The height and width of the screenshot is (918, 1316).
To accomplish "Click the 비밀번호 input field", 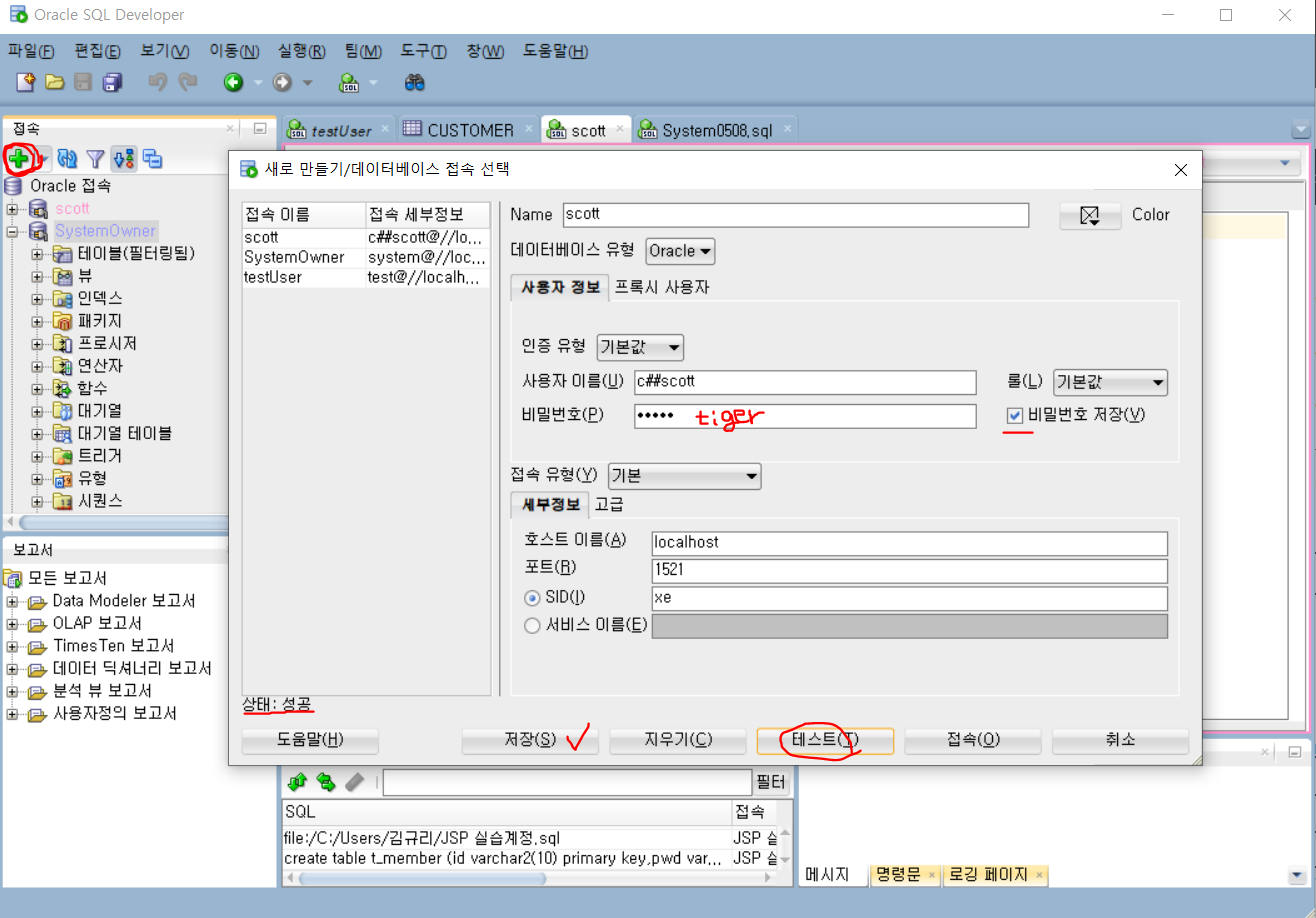I will pos(805,415).
